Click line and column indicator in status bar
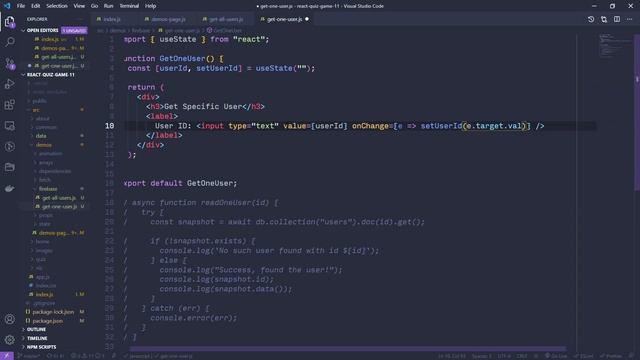The width and height of the screenshot is (640, 360). point(452,356)
